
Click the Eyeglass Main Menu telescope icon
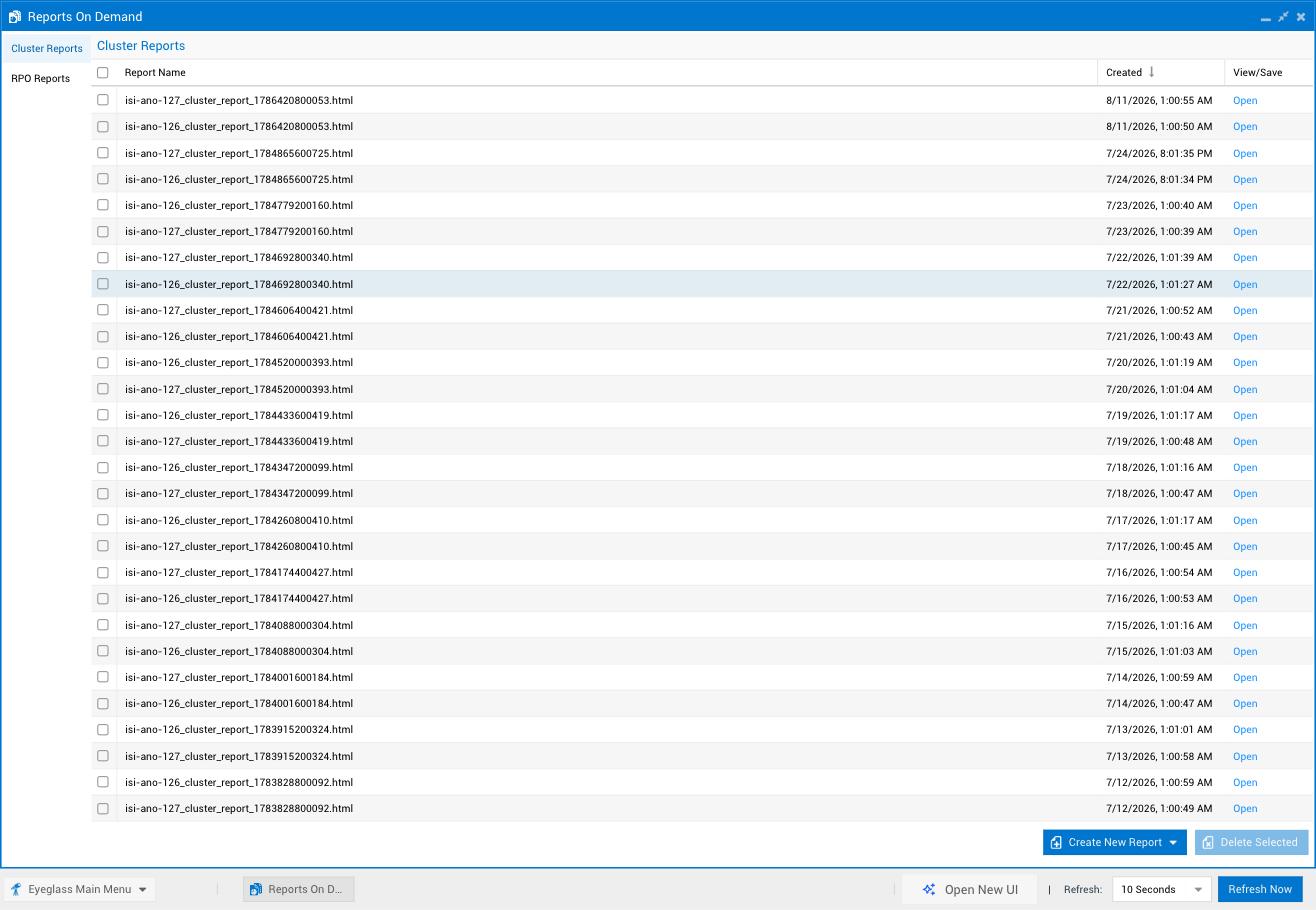coord(16,889)
